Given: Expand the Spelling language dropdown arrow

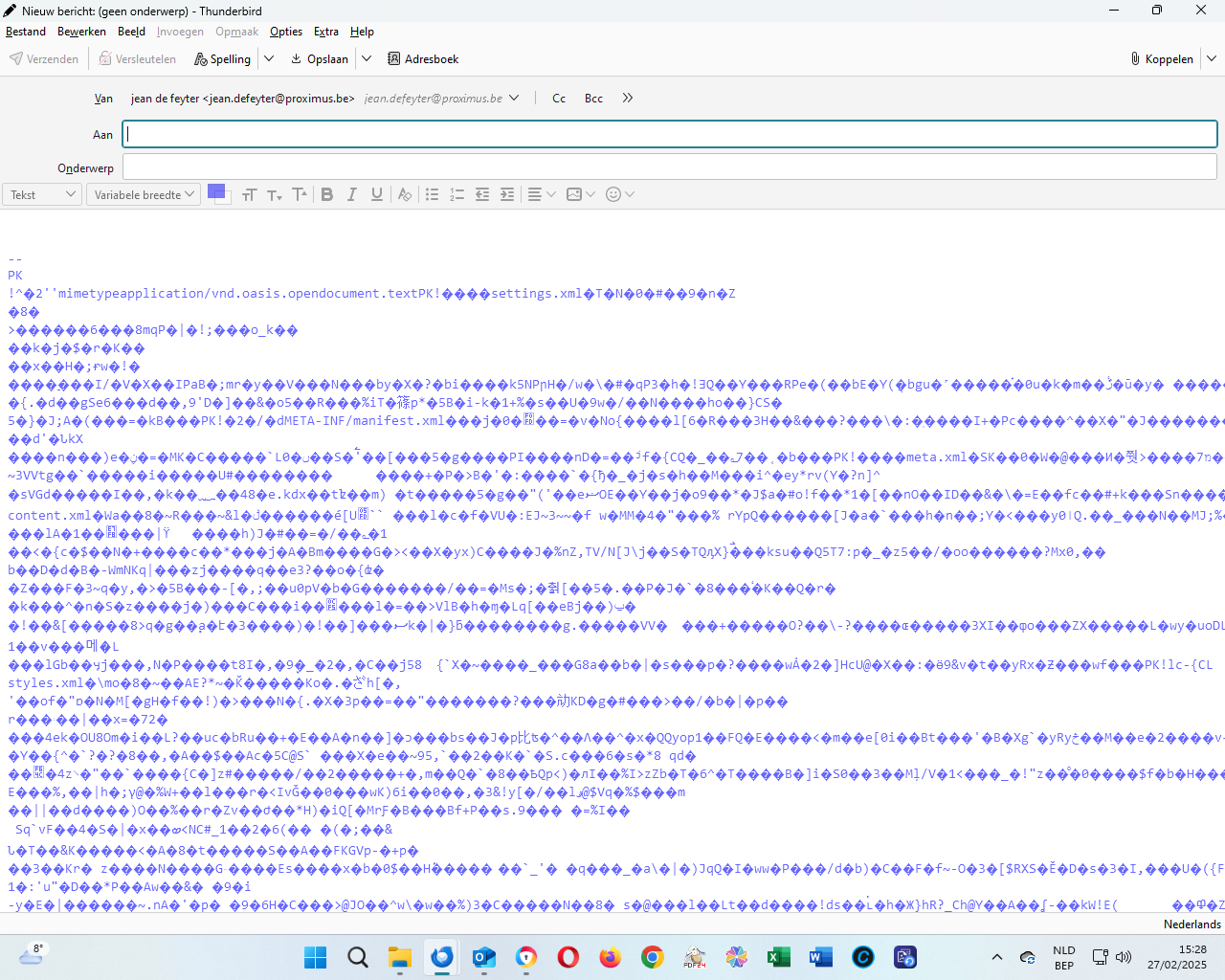Looking at the screenshot, I should (269, 59).
